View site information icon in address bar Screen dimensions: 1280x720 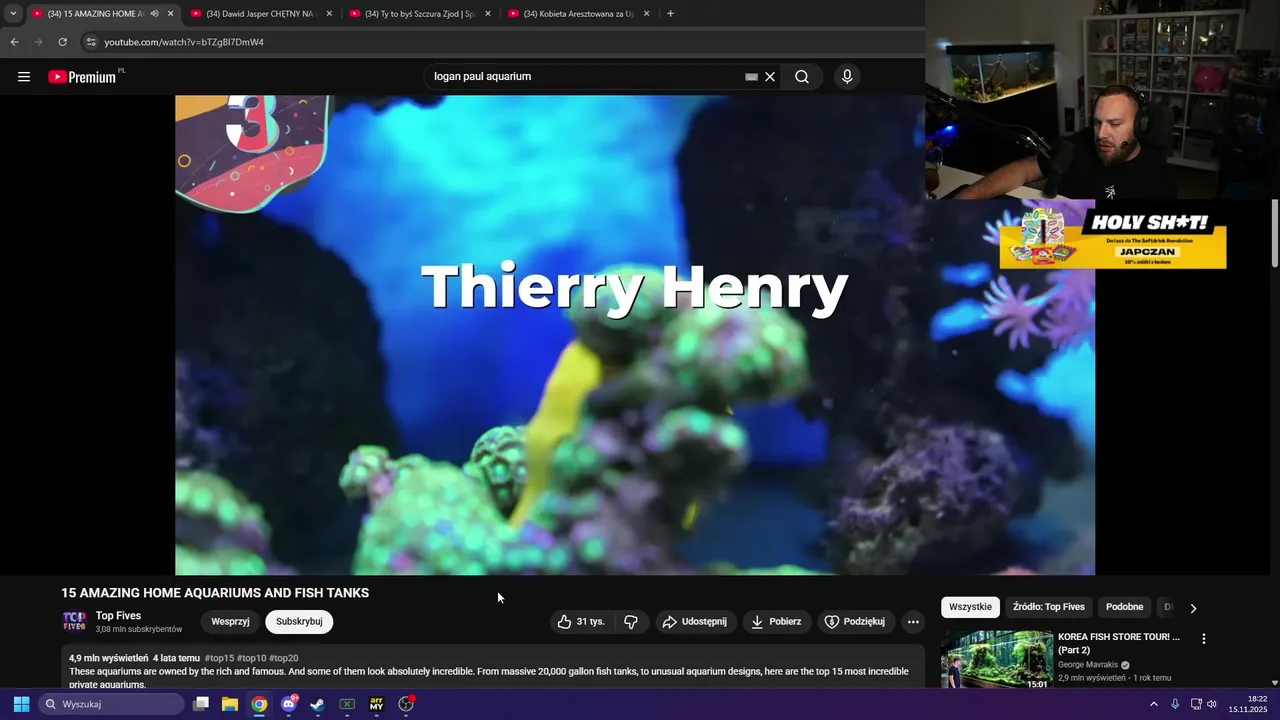pos(91,42)
